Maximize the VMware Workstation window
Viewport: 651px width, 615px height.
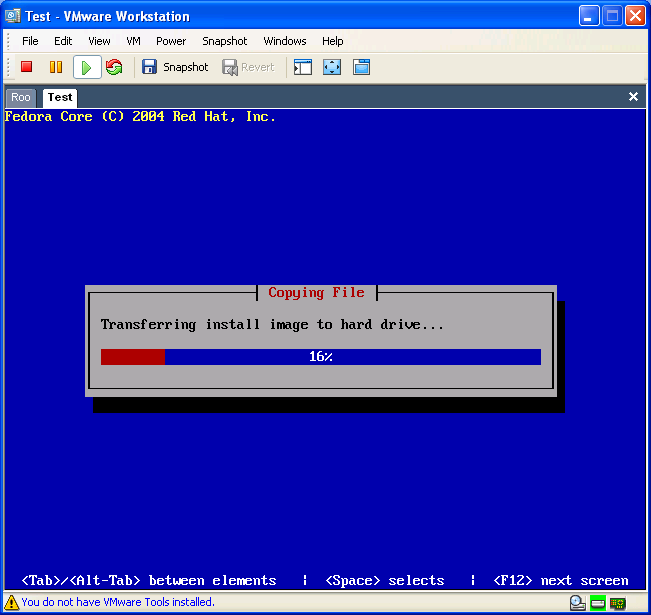point(612,16)
